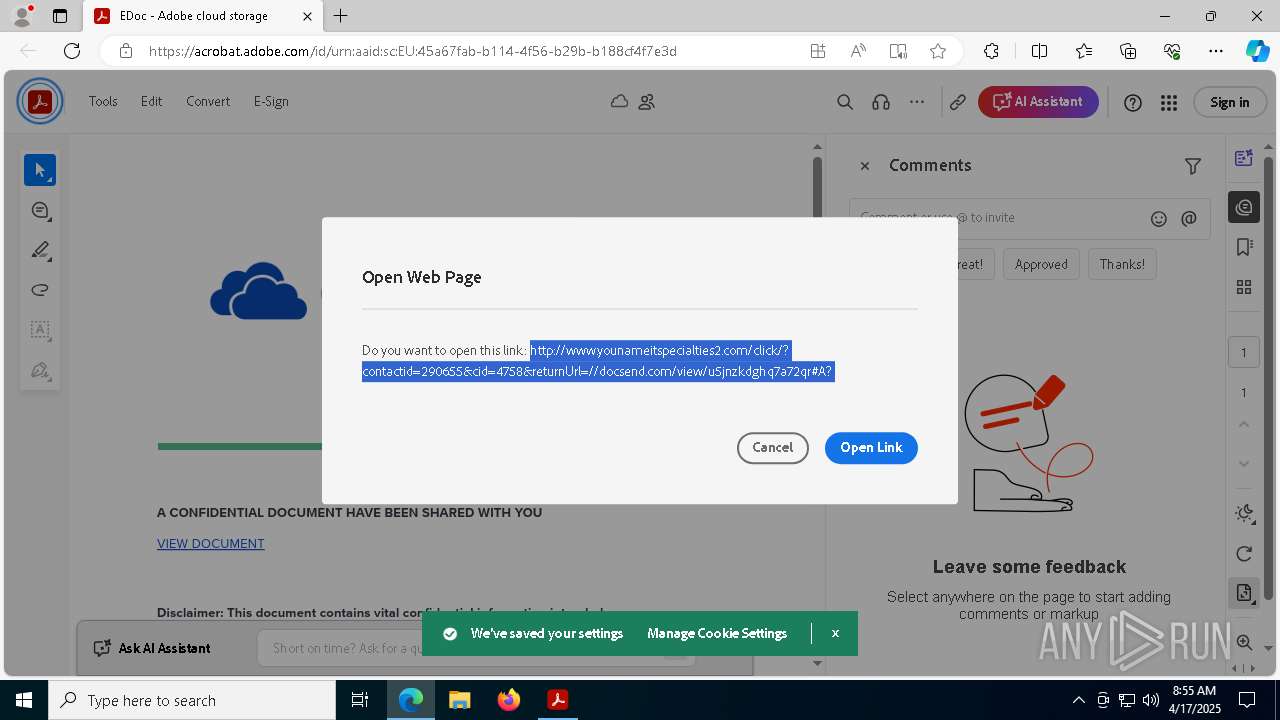
Task: Open Firefox from the taskbar
Action: [x=509, y=700]
